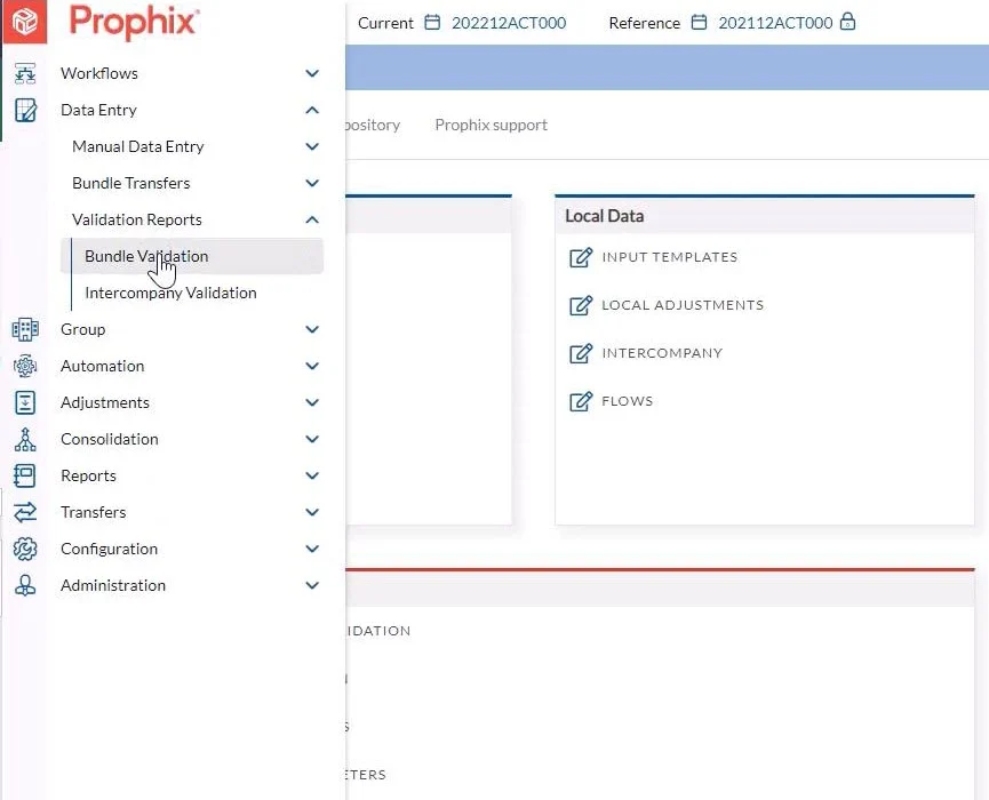
Task: Expand the Bundle Transfers chevron
Action: point(312,183)
